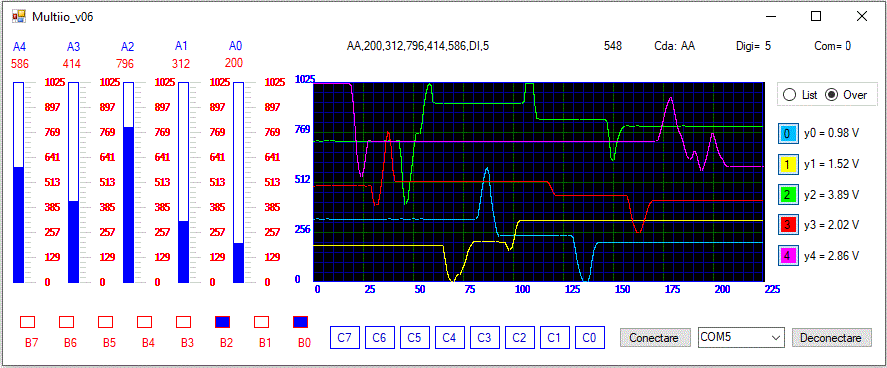Click the Cda: AA label
Image resolution: width=887 pixels, height=368 pixels.
(674, 46)
